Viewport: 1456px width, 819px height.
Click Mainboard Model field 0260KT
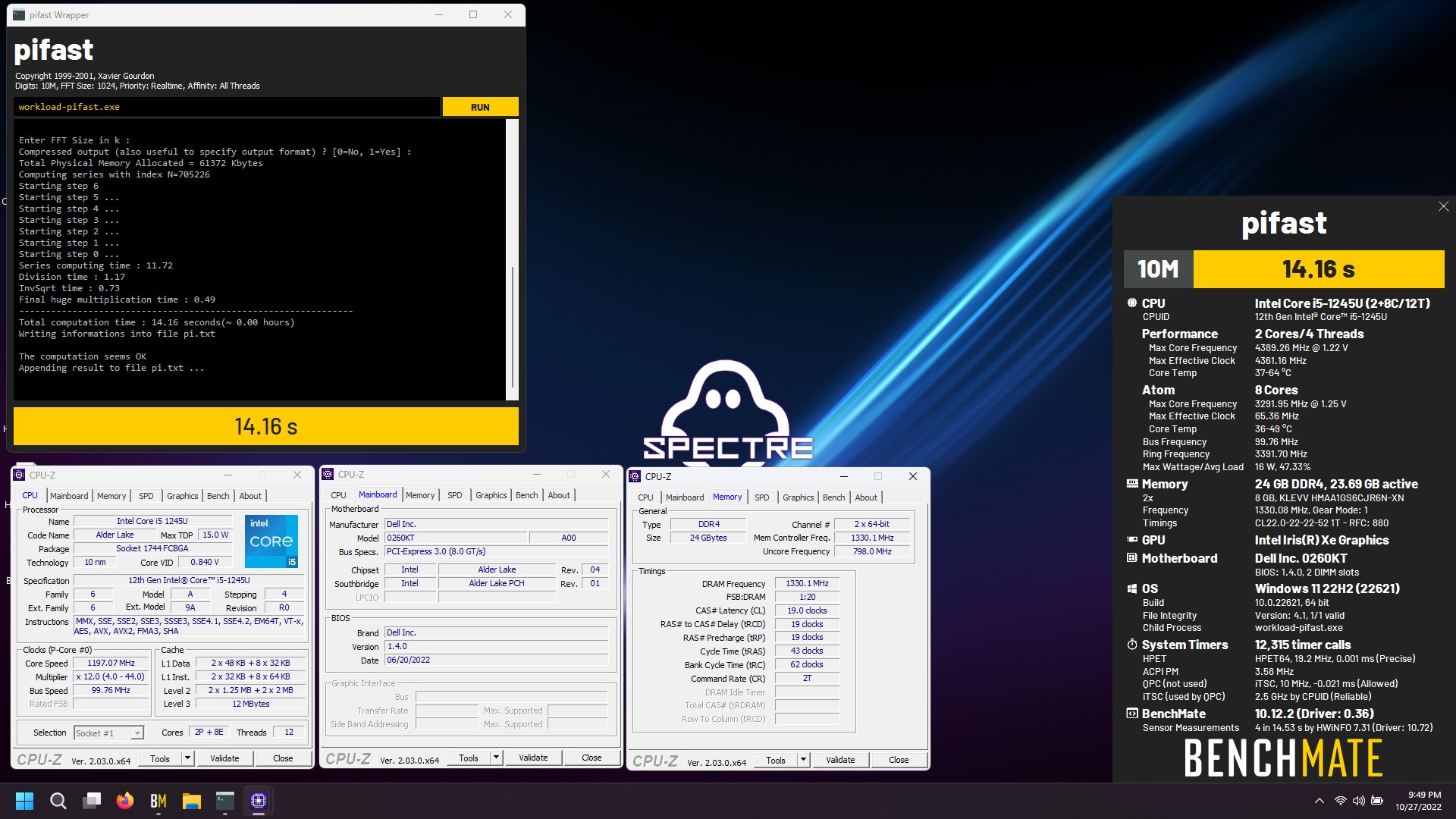(x=455, y=538)
